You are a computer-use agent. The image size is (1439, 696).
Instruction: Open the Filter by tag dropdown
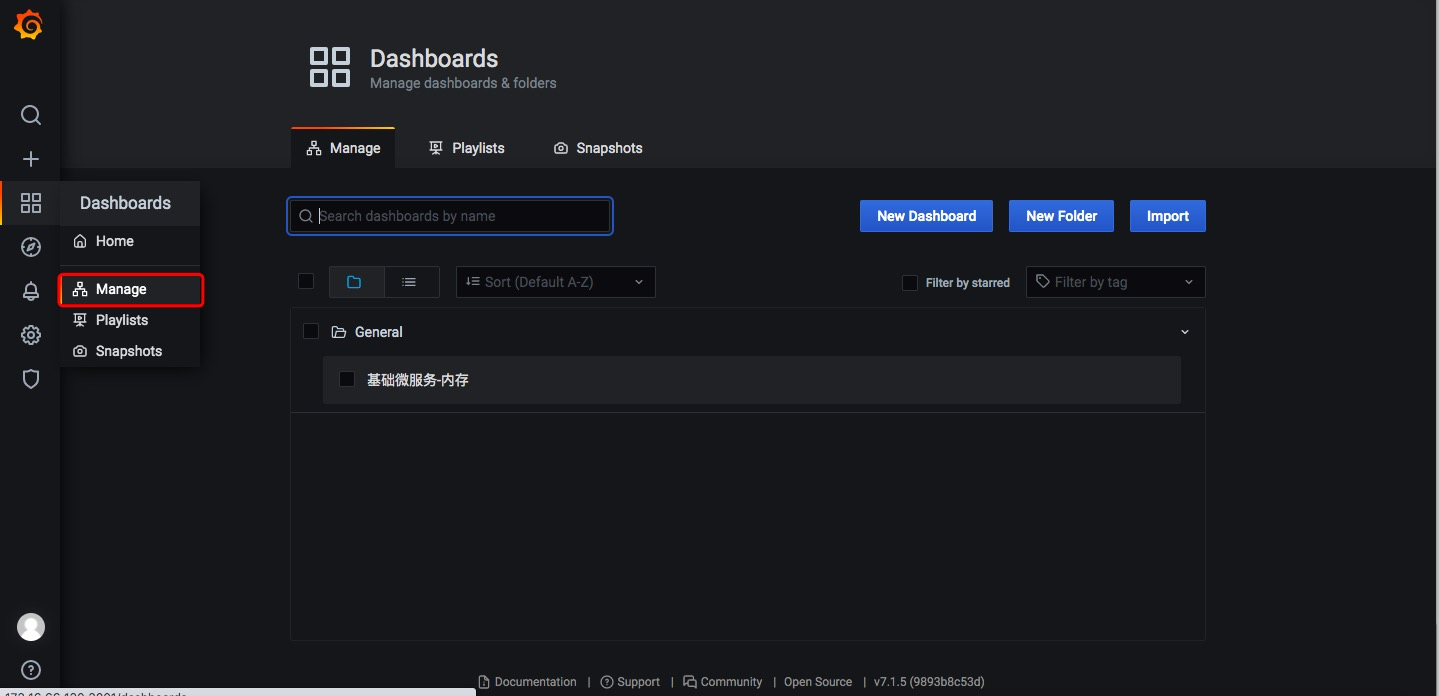point(1116,282)
